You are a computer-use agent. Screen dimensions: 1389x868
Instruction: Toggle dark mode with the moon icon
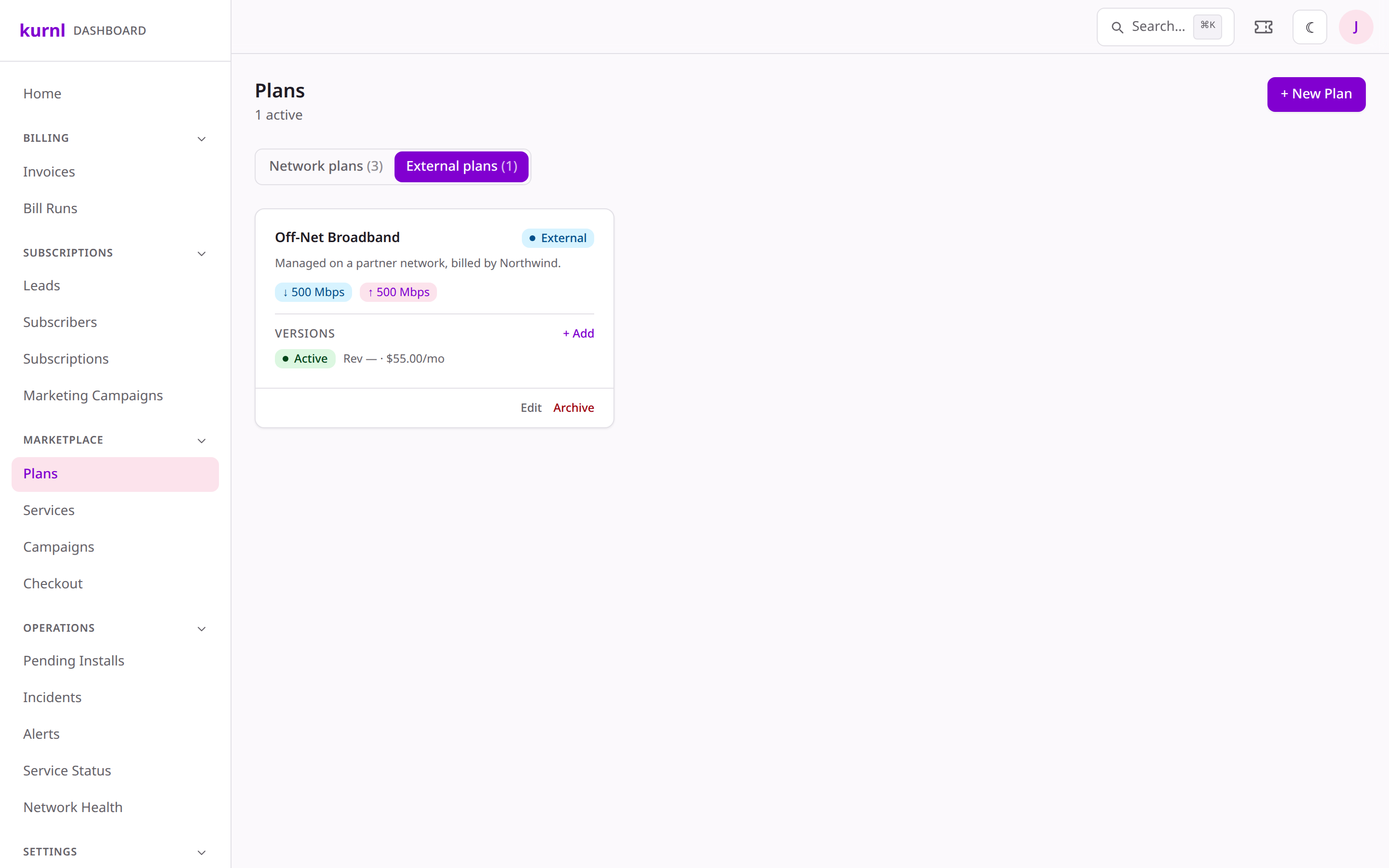(x=1309, y=27)
